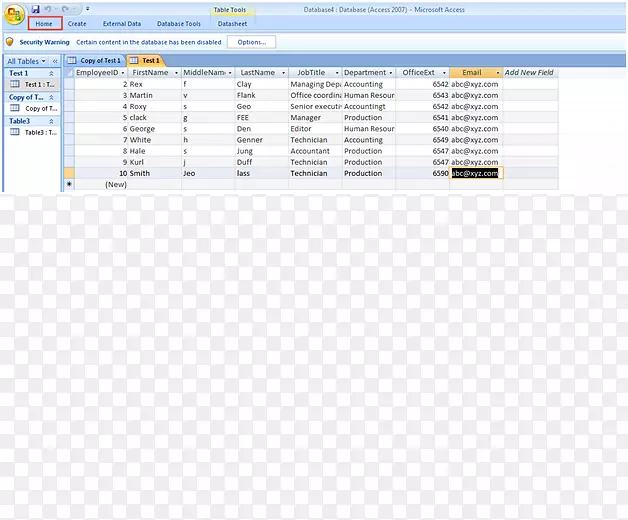The width and height of the screenshot is (628, 520).
Task: Click the round Office Button logo
Action: click(x=13, y=14)
